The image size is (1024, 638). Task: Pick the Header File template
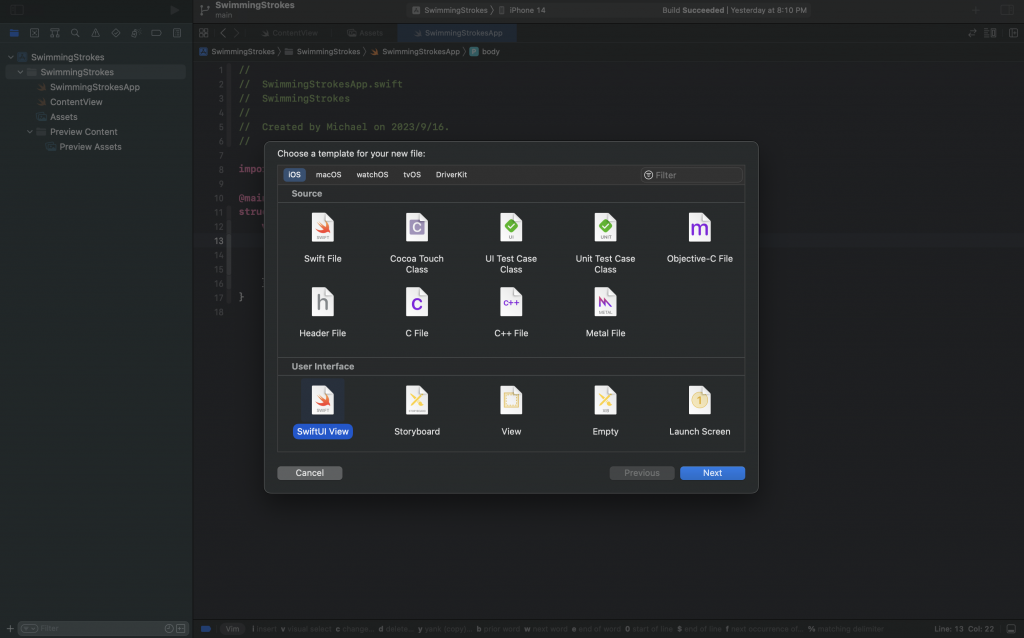323,313
